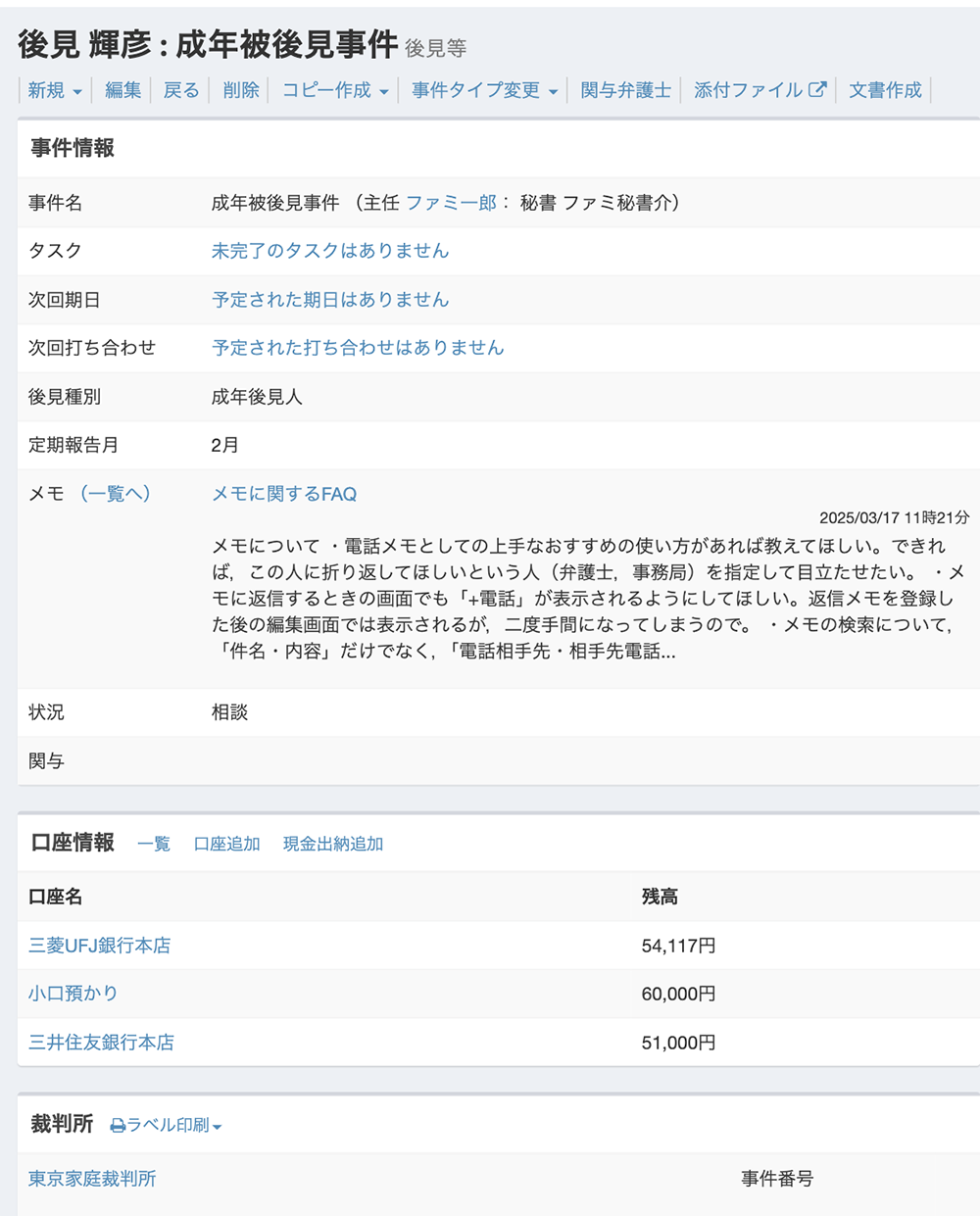Click 口座追加 to add an account
Screen dimensions: 980x1216
tap(226, 844)
